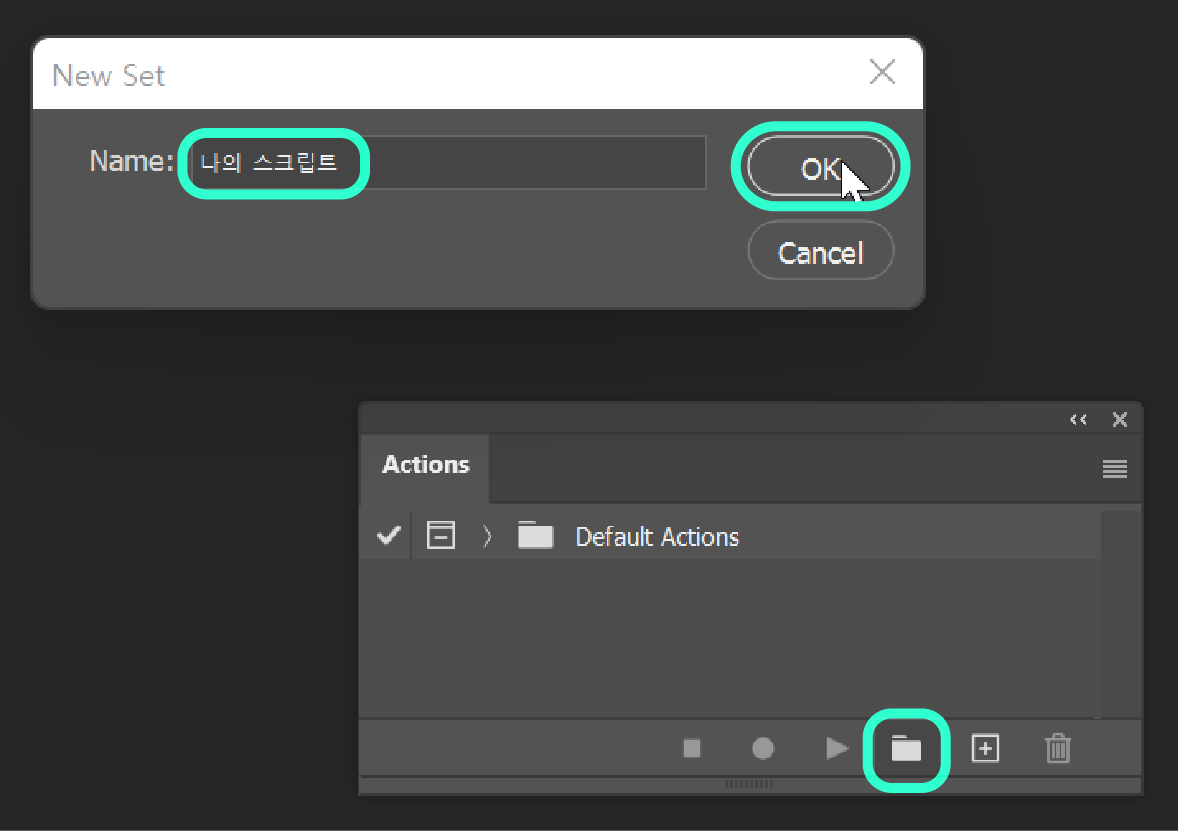Expand the Default Actions set
The image size is (1179, 831).
point(486,536)
